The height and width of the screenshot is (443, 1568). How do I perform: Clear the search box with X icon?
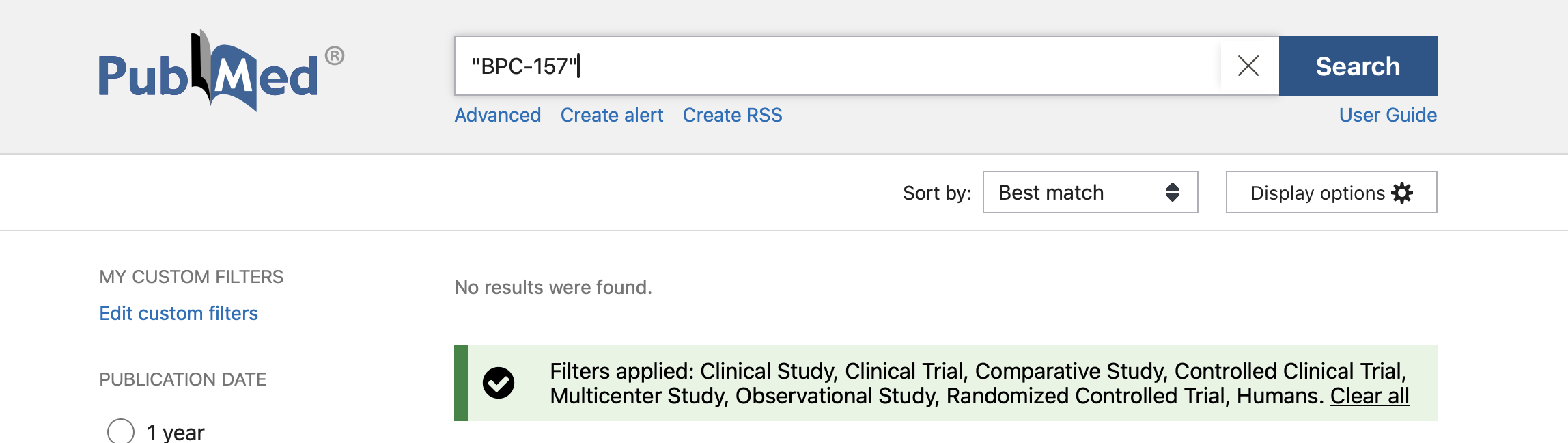[1248, 66]
